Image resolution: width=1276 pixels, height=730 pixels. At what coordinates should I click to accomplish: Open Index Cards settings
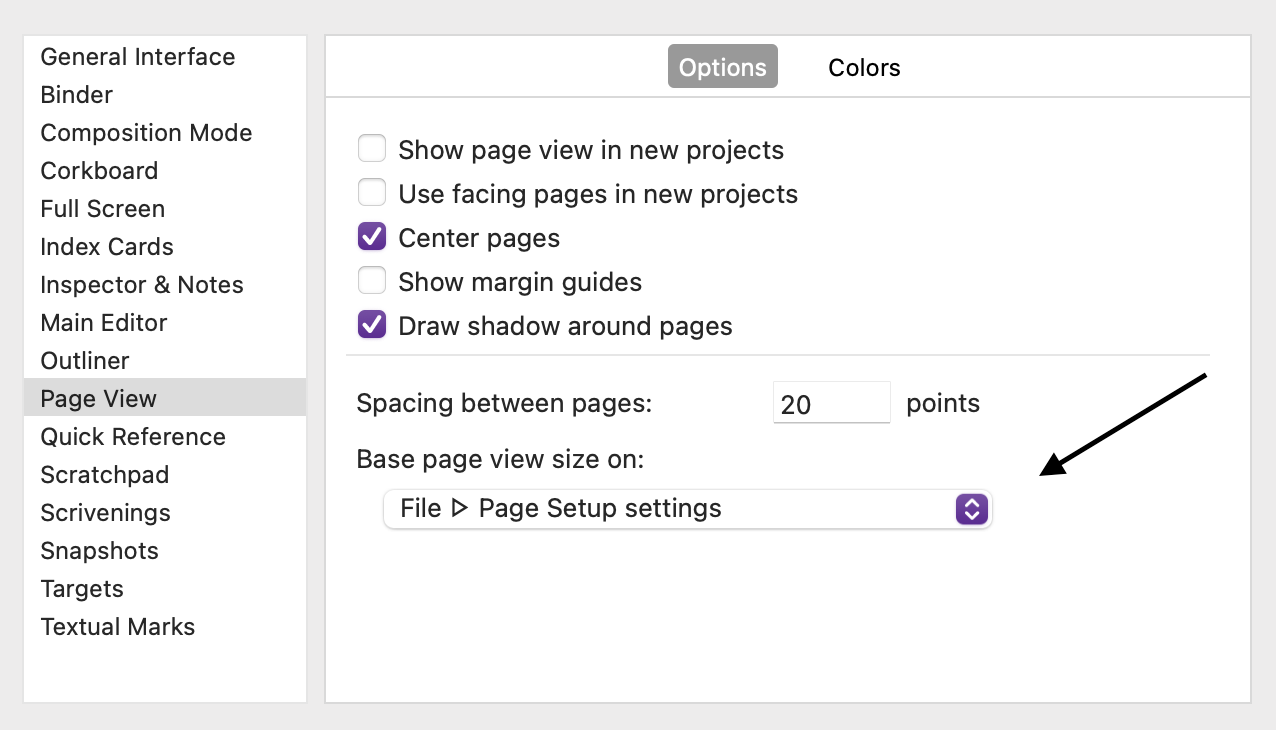(165, 247)
